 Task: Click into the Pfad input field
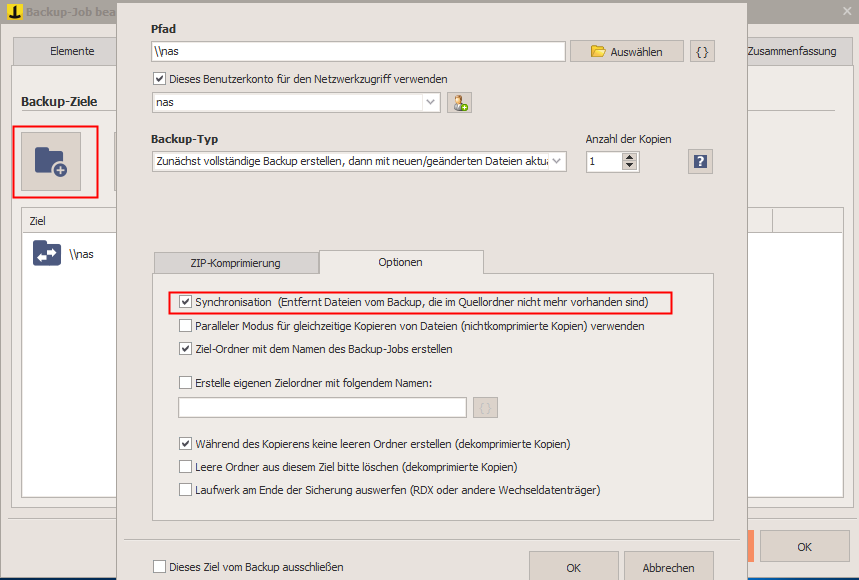(358, 51)
